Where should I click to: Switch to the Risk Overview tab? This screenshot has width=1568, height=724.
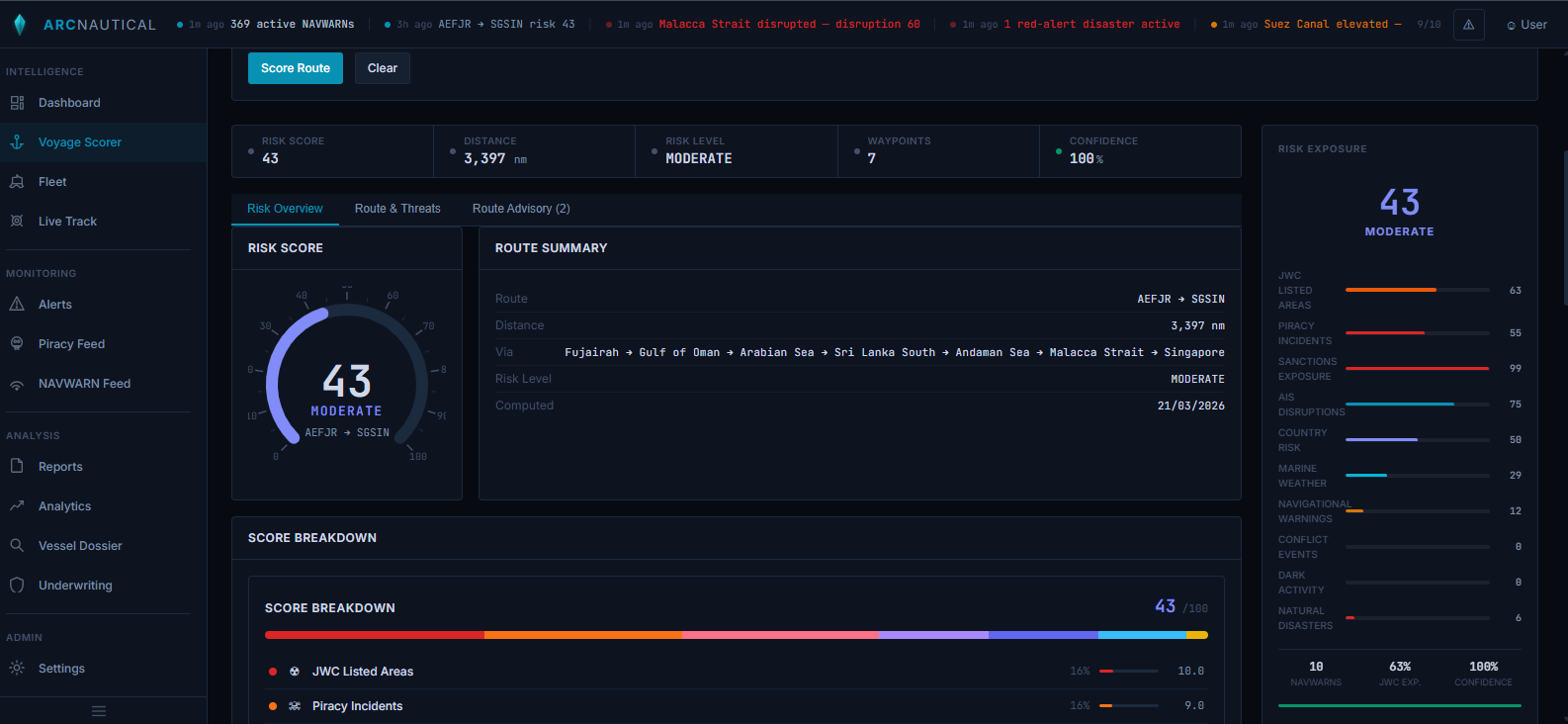(x=285, y=209)
